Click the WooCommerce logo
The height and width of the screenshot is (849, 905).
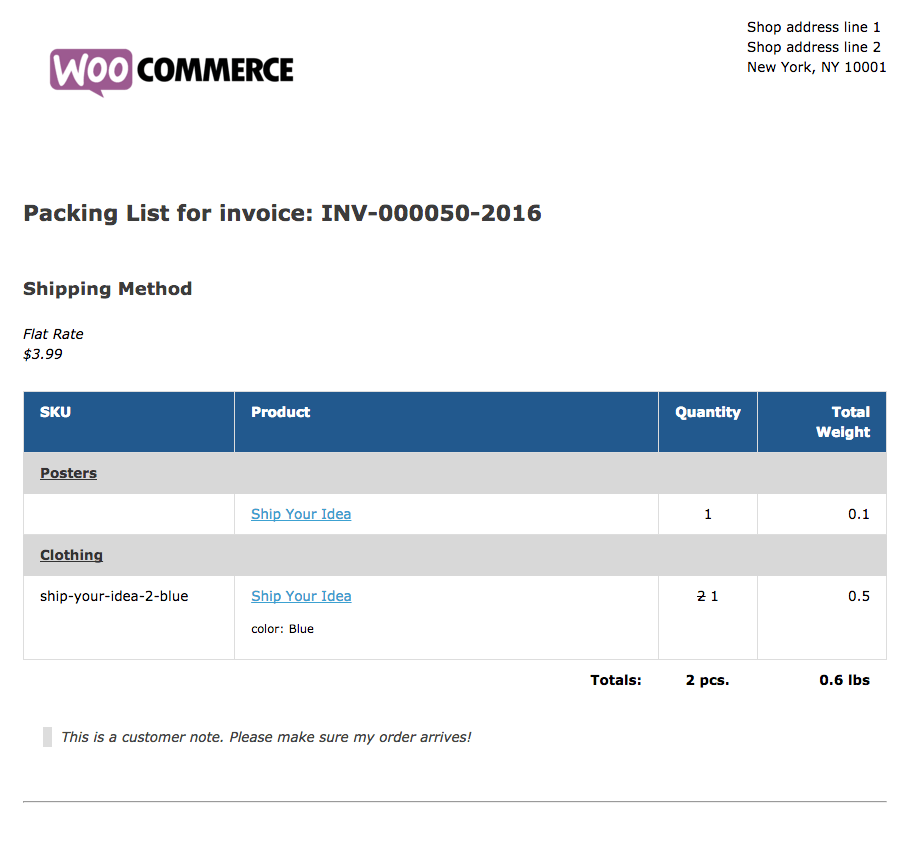172,70
